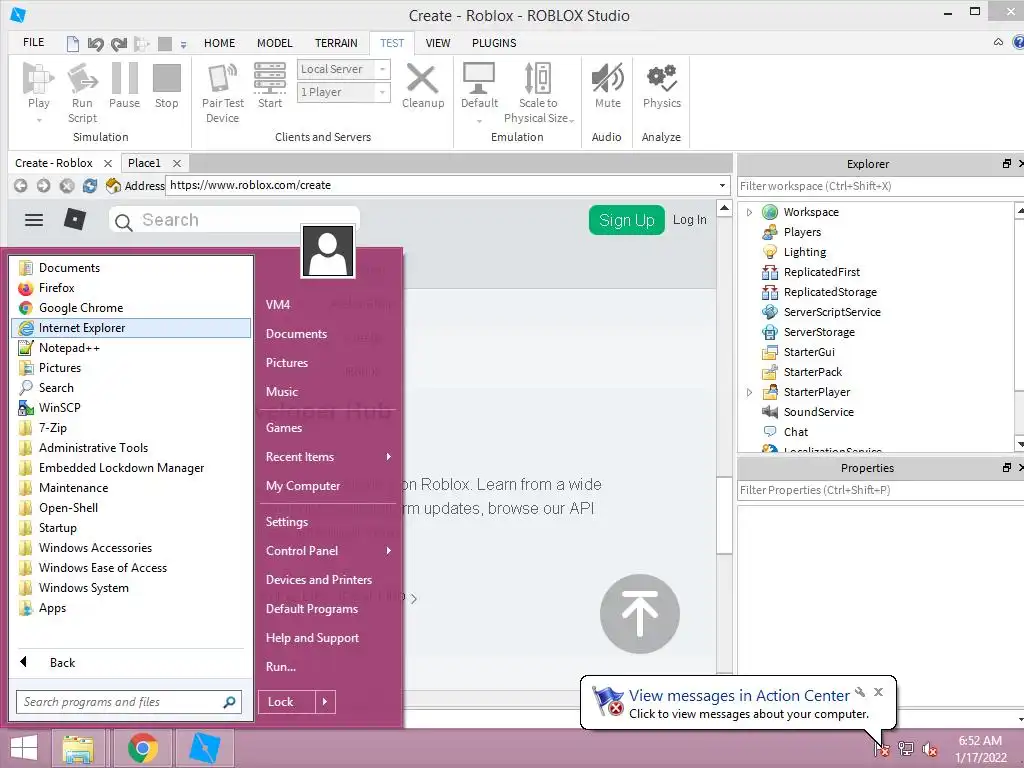Screen dimensions: 1024x768
Task: Click Scale to Physical Size icon
Action: 538,78
